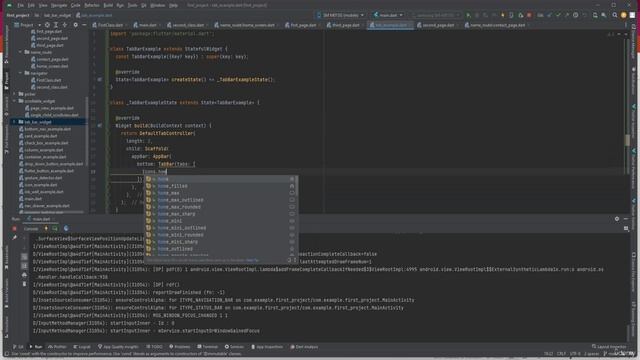Click the Hot Restart icon in Run panel

coord(55,229)
